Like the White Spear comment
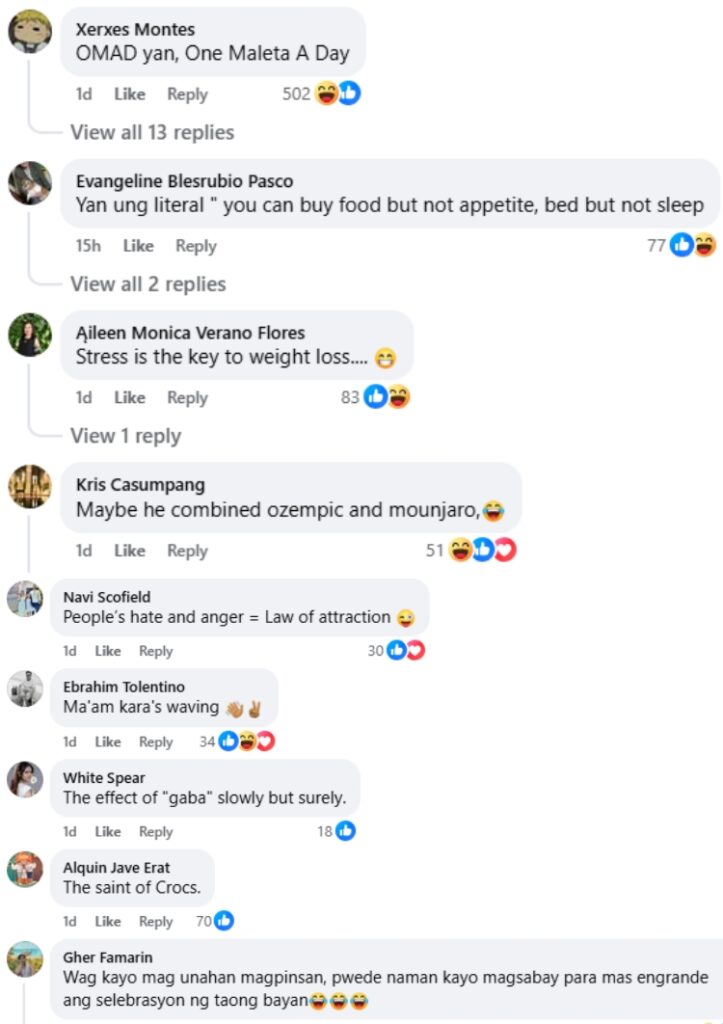 click(x=108, y=831)
